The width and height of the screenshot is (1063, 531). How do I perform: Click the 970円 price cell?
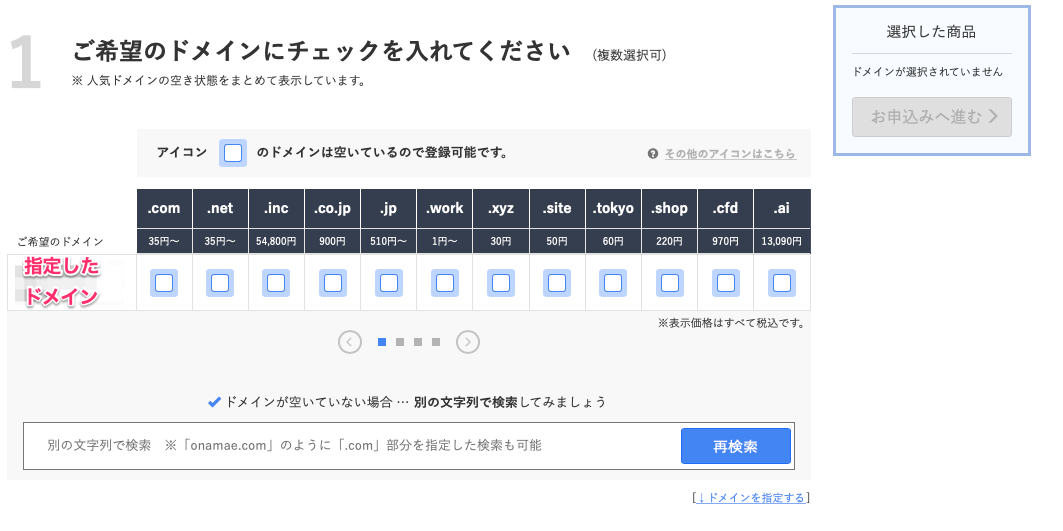[725, 241]
